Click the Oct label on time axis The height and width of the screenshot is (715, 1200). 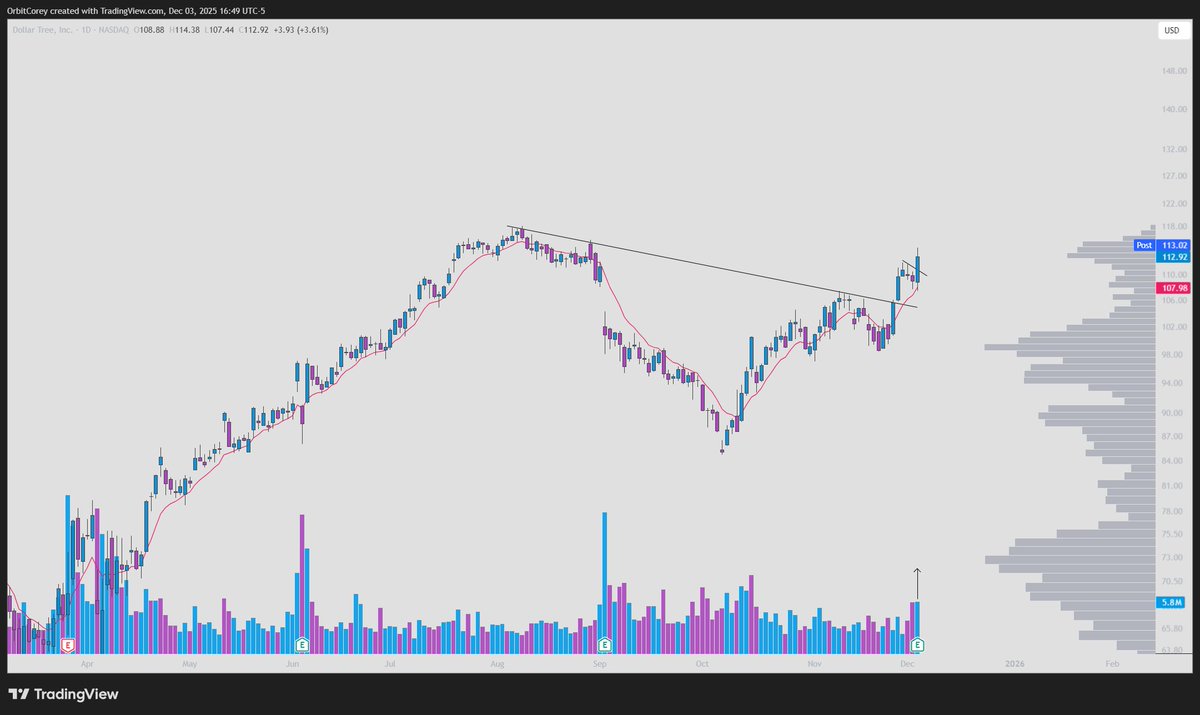[702, 663]
